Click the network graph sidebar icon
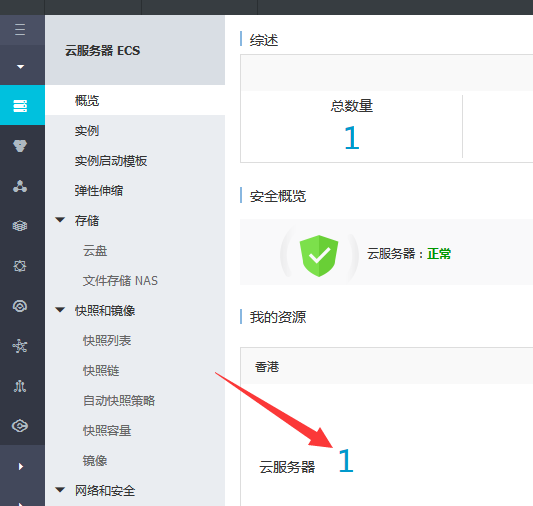533x506 pixels. (x=20, y=346)
